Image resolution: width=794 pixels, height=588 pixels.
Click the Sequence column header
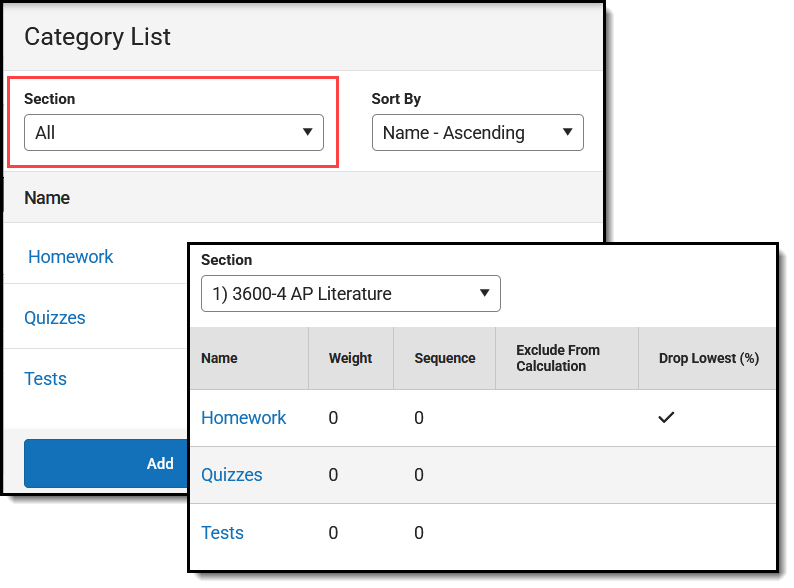445,358
